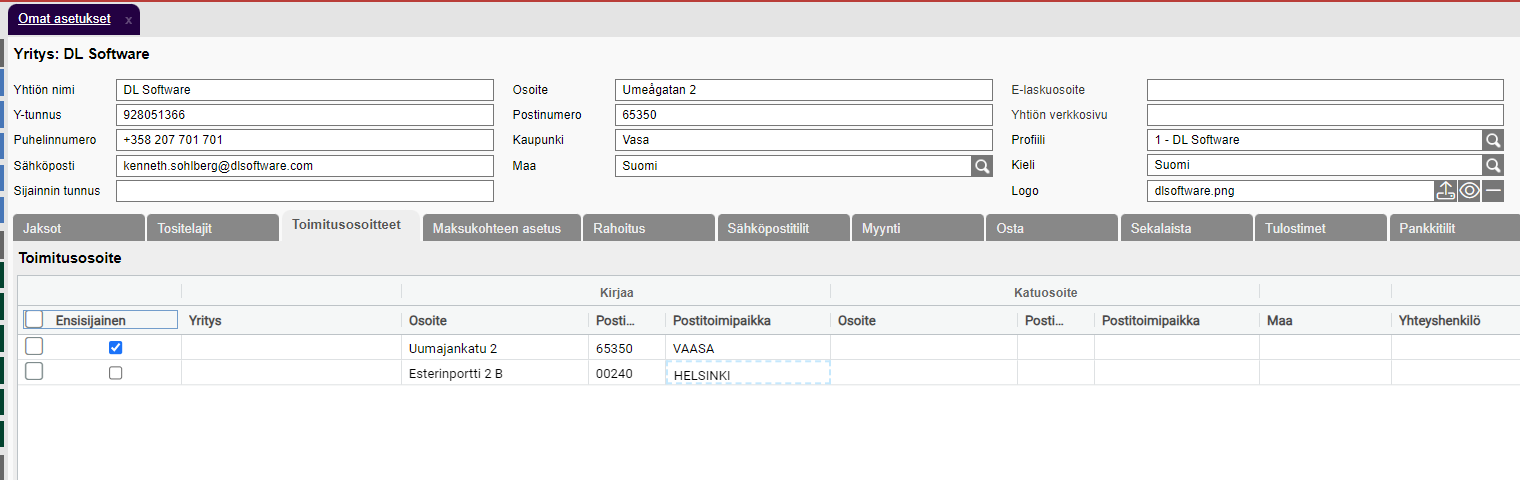Click the Kirjaa Postitoimipaikka column header
The width and height of the screenshot is (1520, 480).
(x=748, y=320)
